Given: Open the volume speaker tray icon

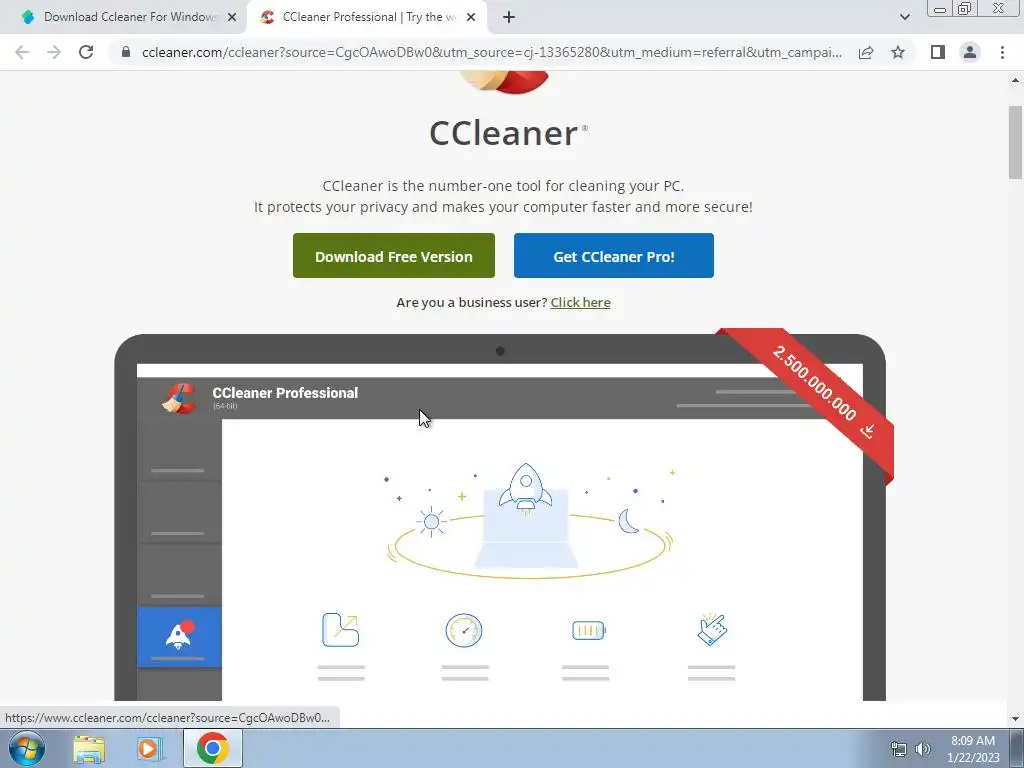Looking at the screenshot, I should point(922,749).
